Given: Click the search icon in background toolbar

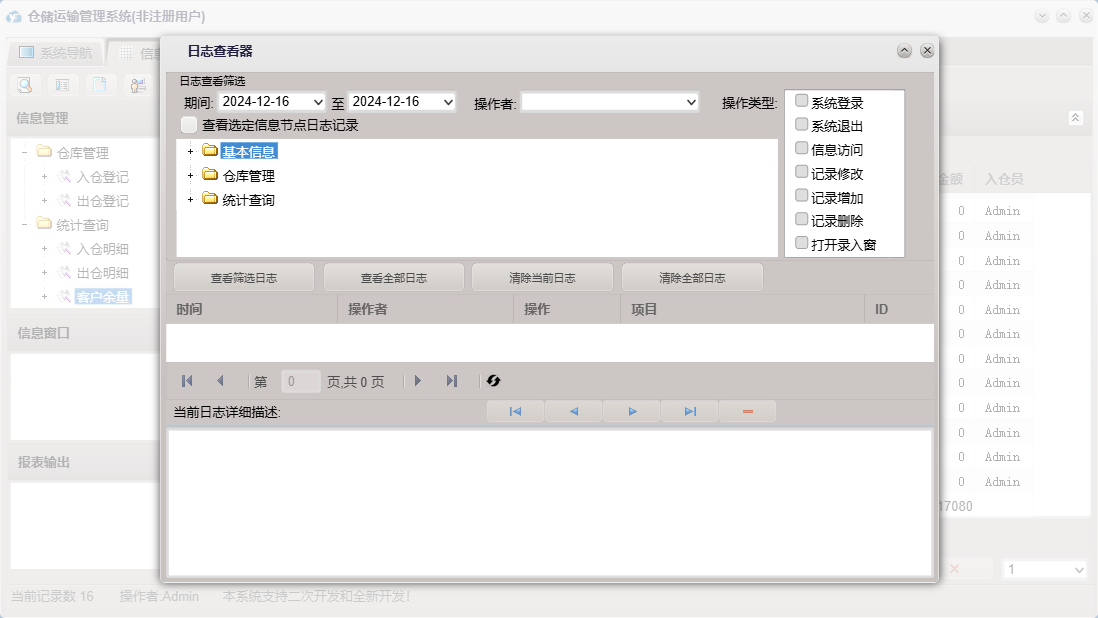Looking at the screenshot, I should [25, 85].
